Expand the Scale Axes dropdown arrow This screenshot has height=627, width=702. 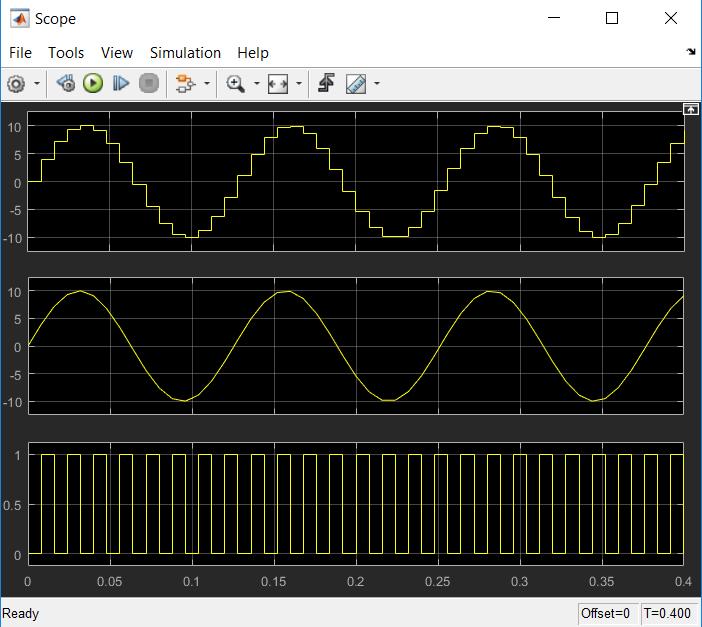coord(299,83)
